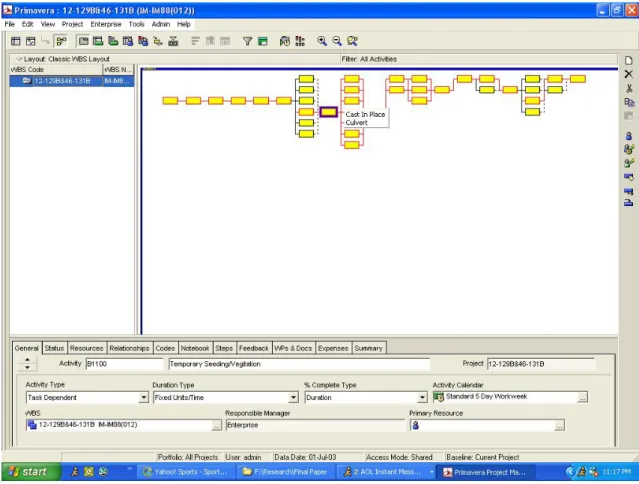The height and width of the screenshot is (484, 639).
Task: Click the Filter funnel icon
Action: click(x=247, y=41)
